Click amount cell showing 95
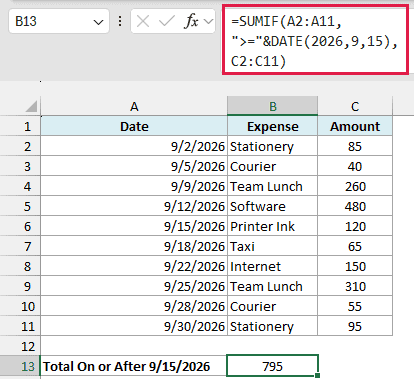This screenshot has height=379, width=414. click(355, 326)
